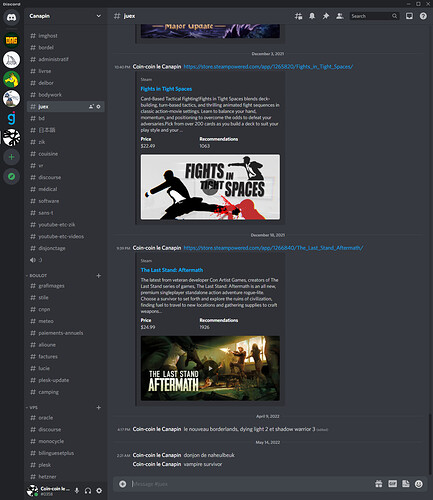433x500 pixels.
Task: Go to paiements-annuels channel
Action: [65, 333]
